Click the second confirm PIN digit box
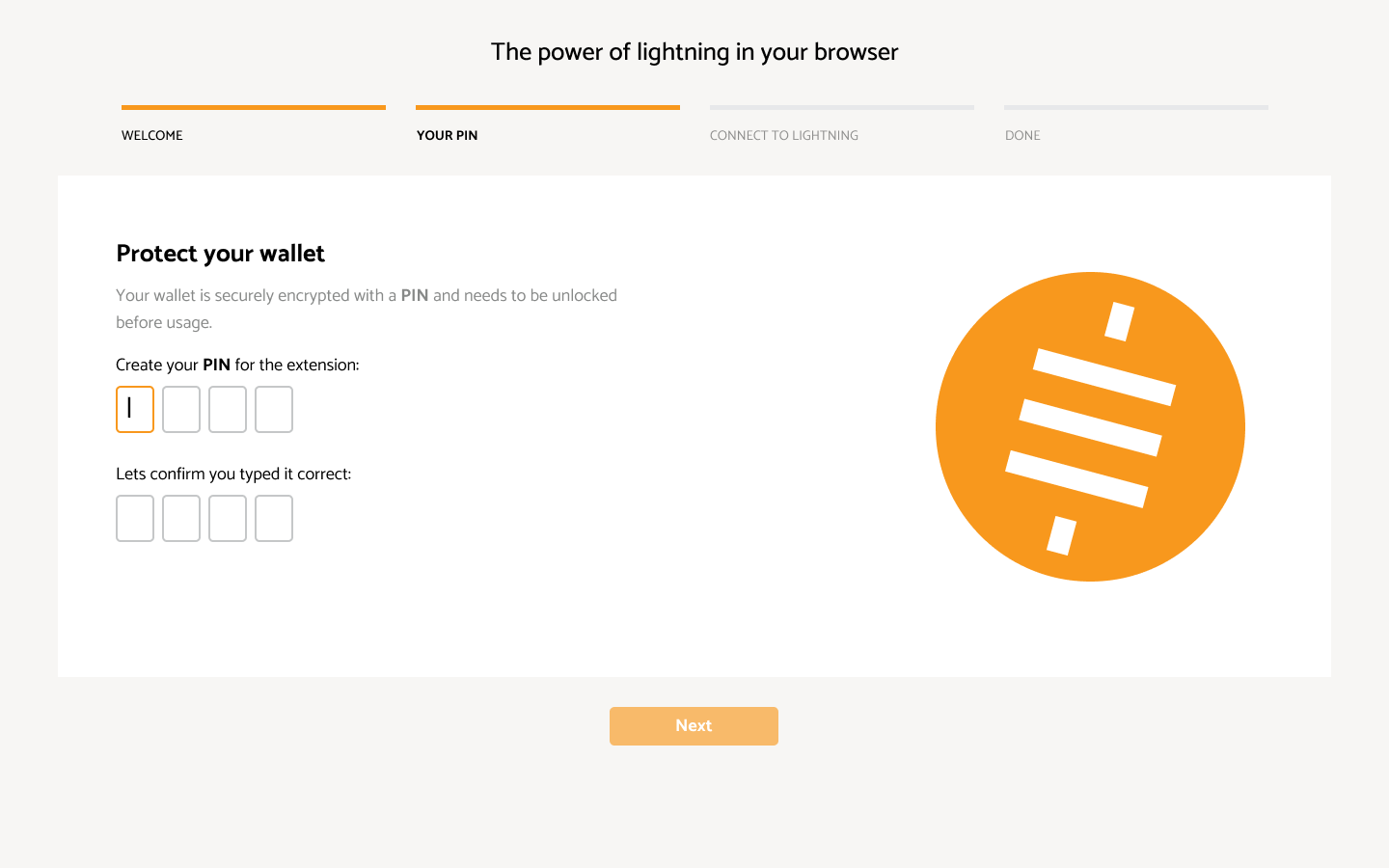This screenshot has width=1389, height=868. tap(181, 519)
